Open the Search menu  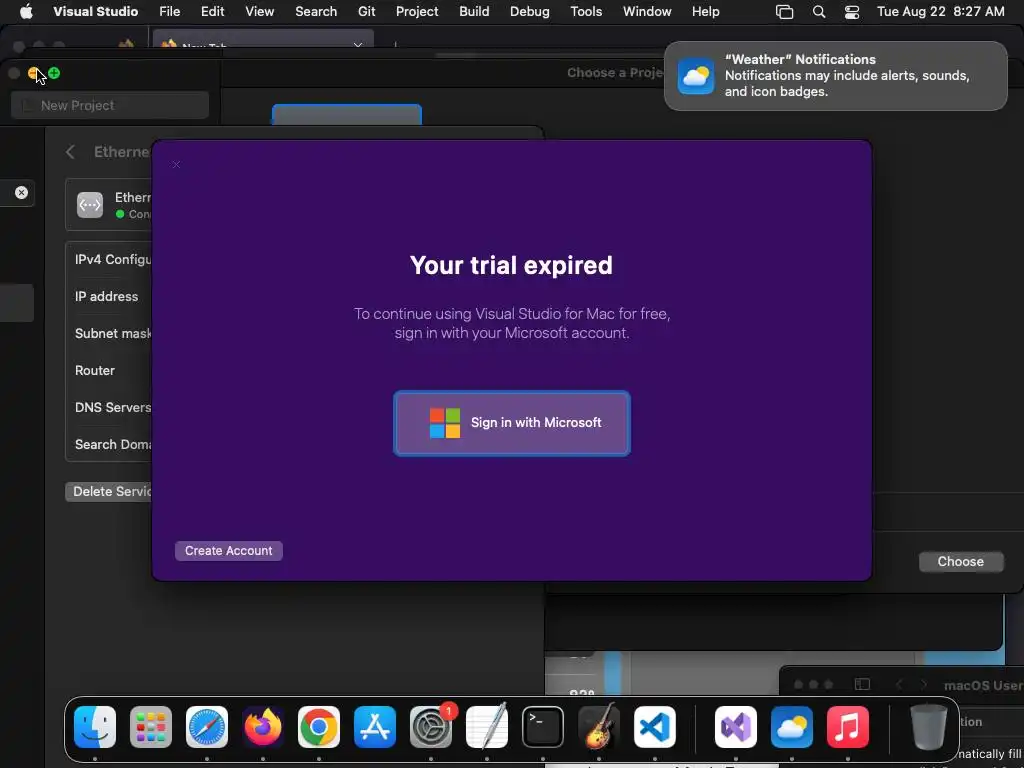point(316,11)
